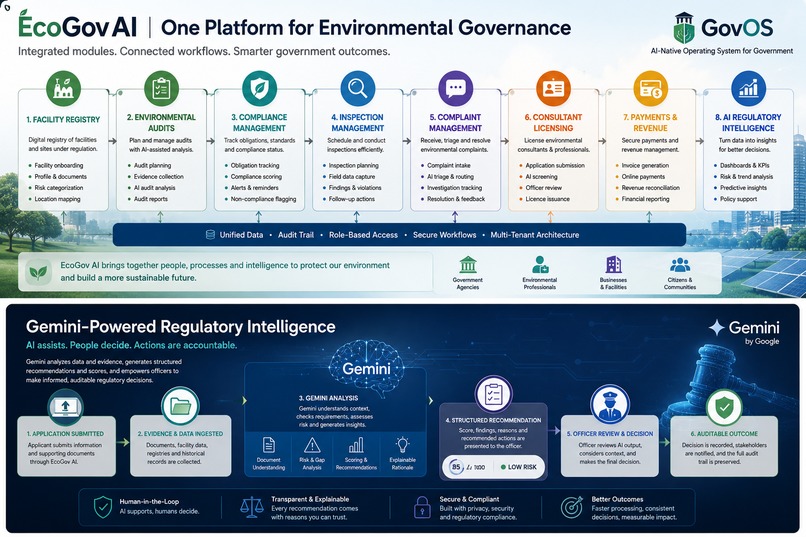This screenshot has height=537, width=806.
Task: Click the AI Regulatory Intelligence chart icon
Action: [x=748, y=88]
